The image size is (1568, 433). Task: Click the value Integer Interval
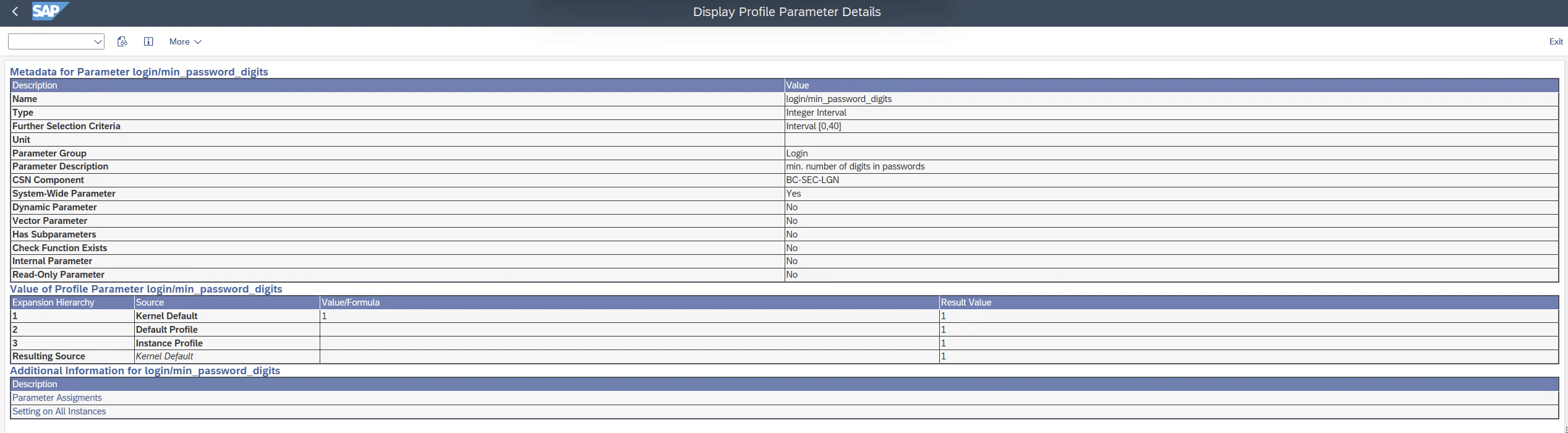pos(816,113)
